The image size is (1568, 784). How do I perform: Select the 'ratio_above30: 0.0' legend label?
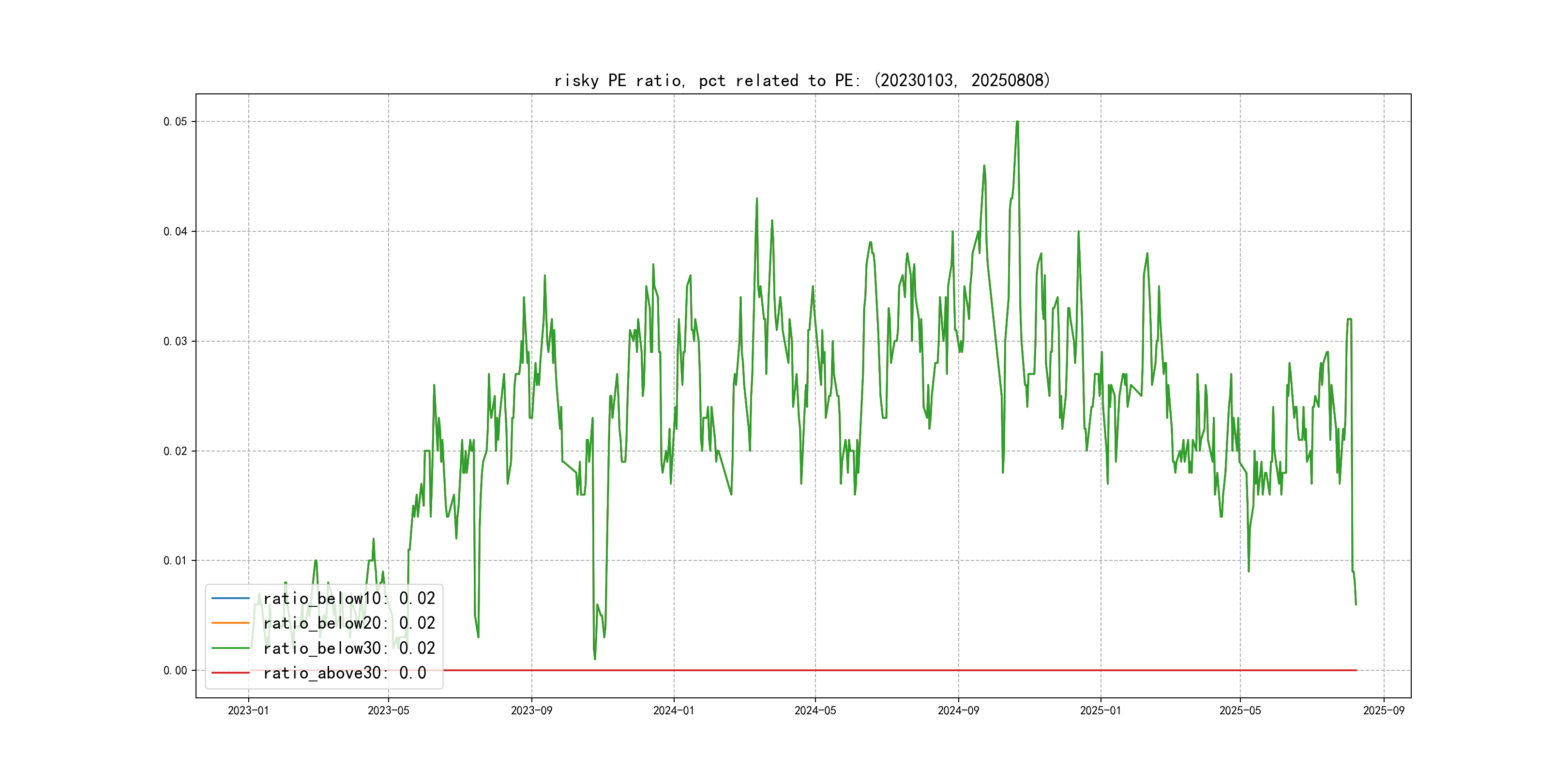coord(345,673)
